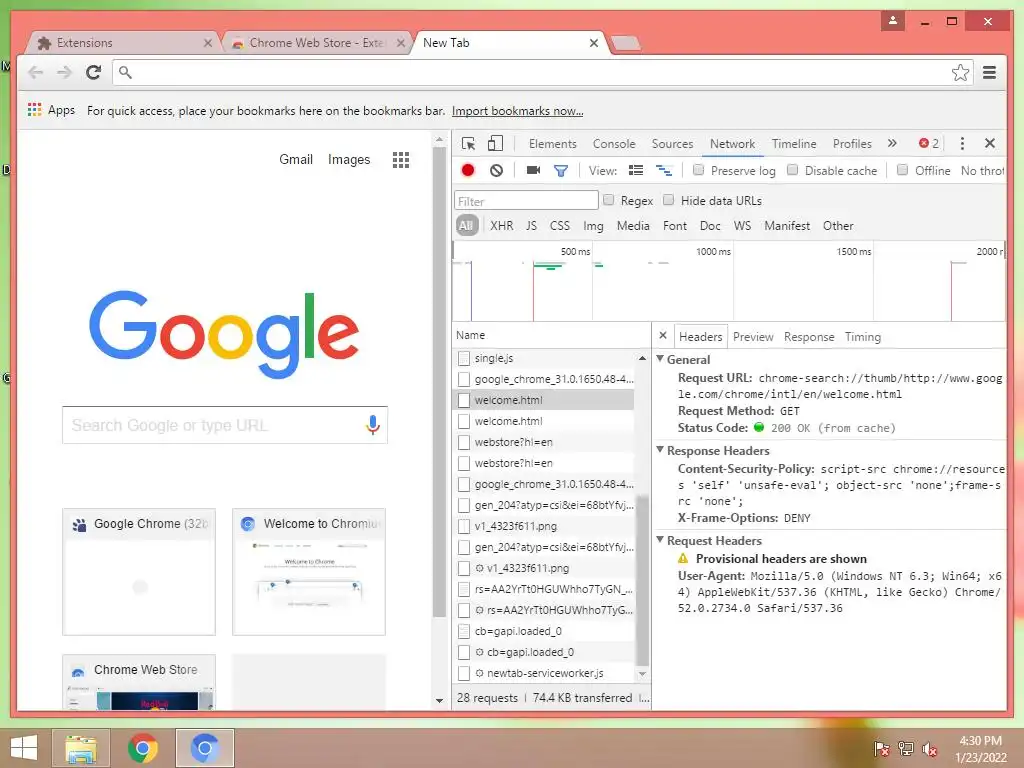
Task: Open the Preview tab of the request
Action: tap(753, 337)
